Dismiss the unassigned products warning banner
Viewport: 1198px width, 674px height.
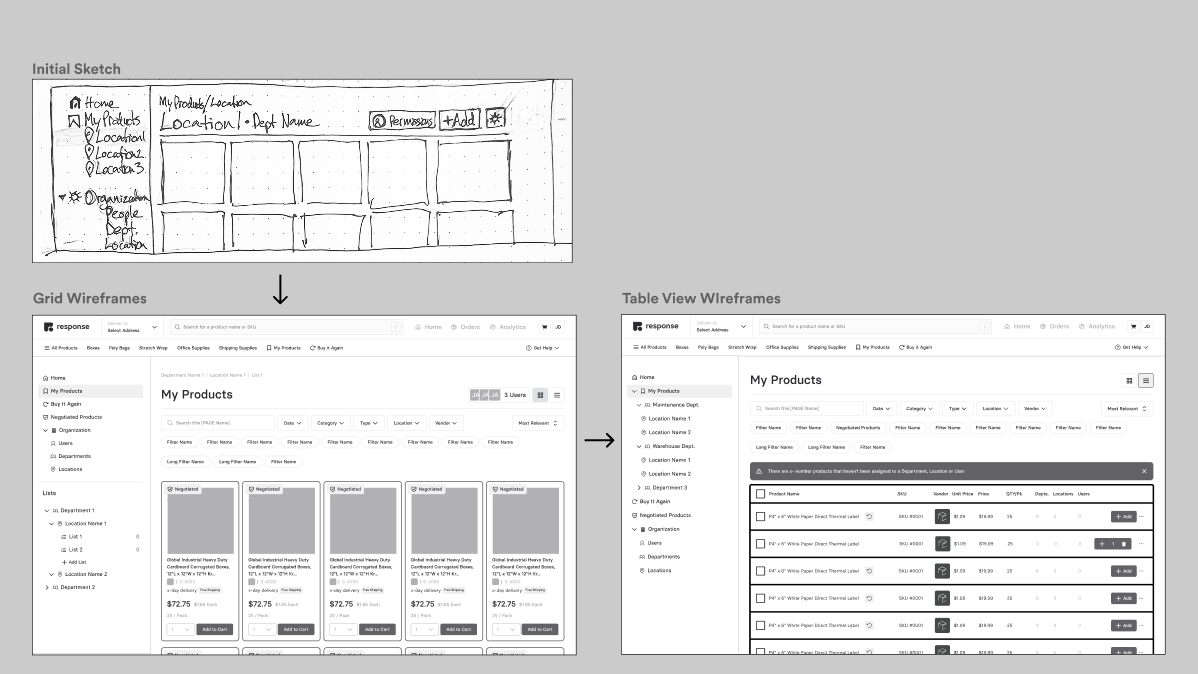[1144, 471]
